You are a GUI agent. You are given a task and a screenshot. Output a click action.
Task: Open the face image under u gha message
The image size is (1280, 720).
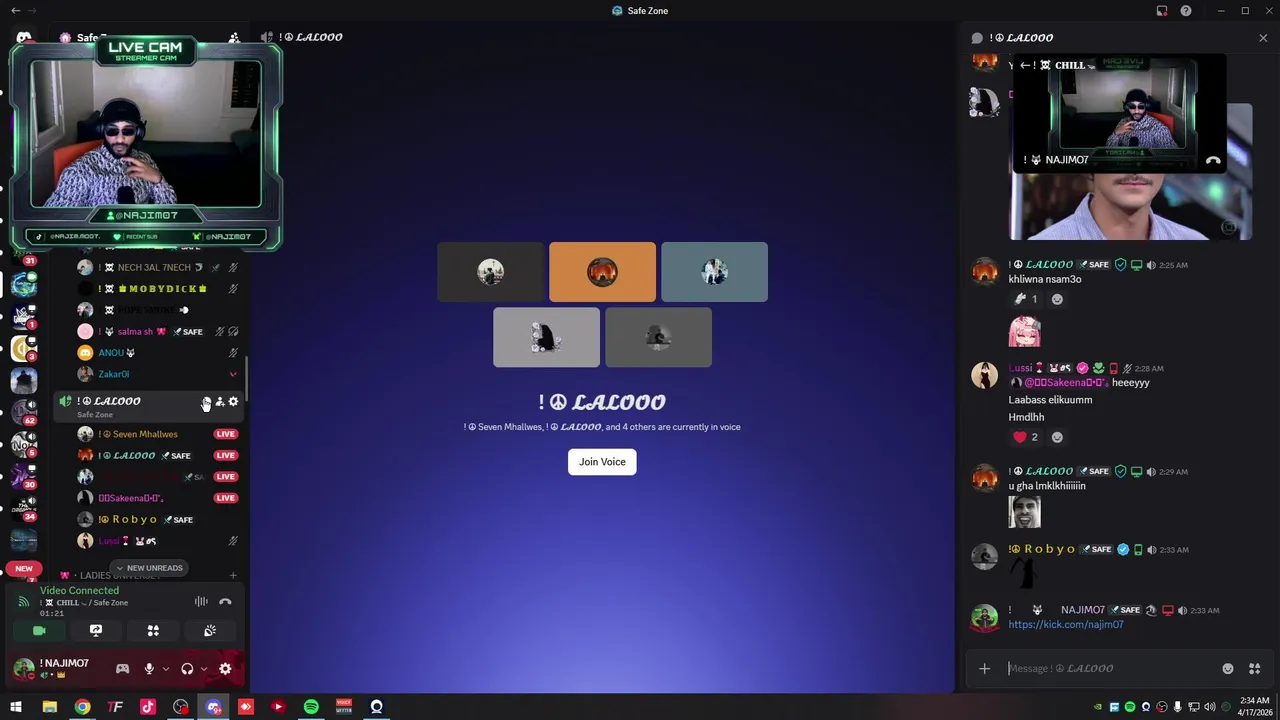pyautogui.click(x=1024, y=512)
